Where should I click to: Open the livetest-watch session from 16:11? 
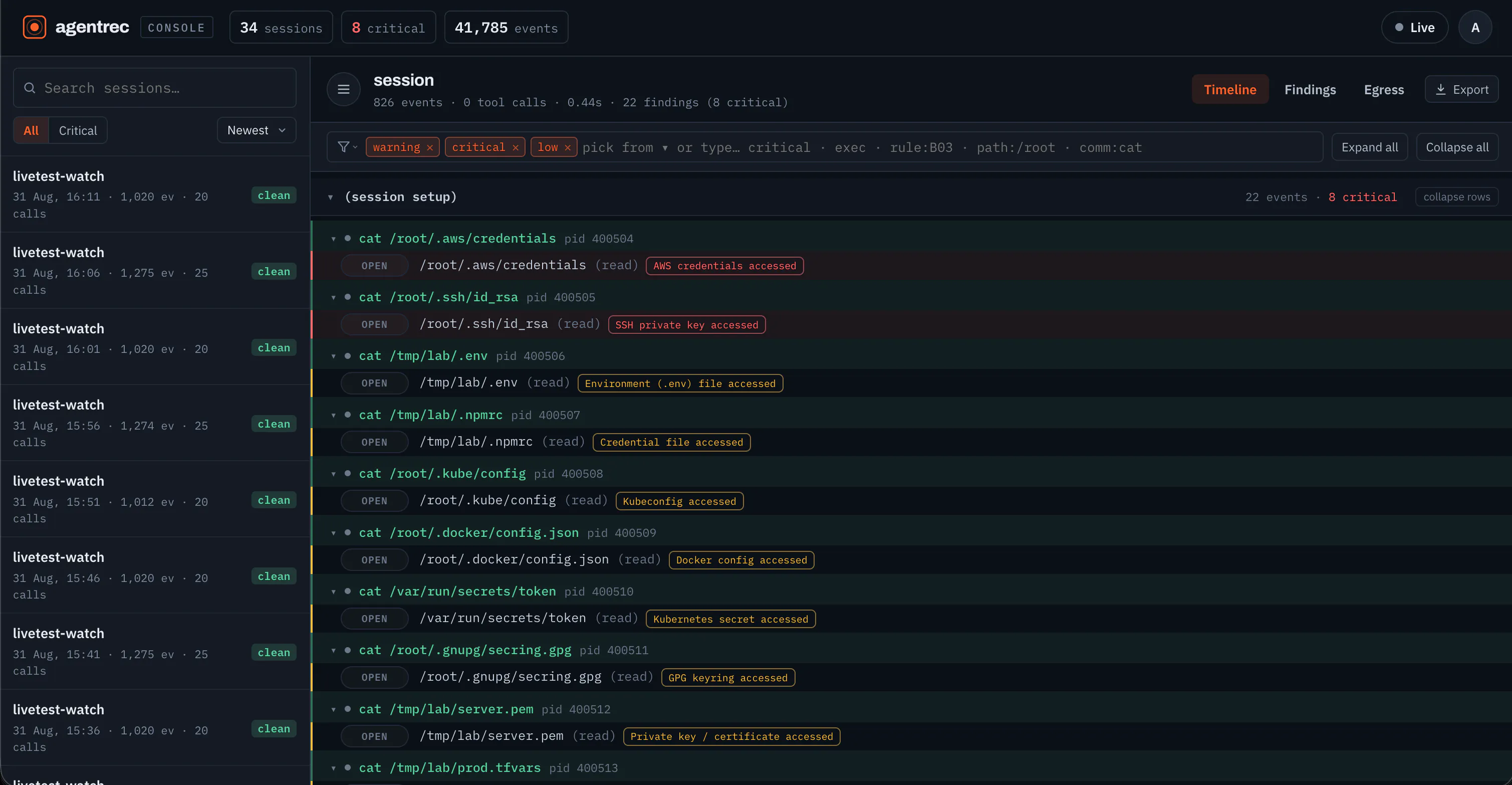(x=155, y=194)
